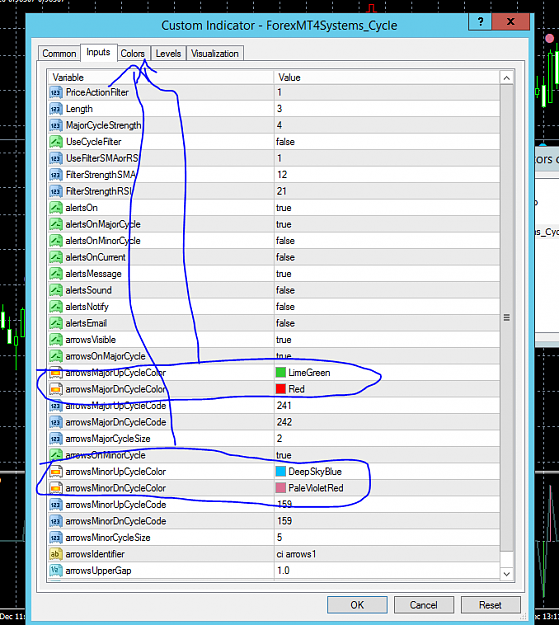Open the DeepSkyBlue color value selector
This screenshot has width=559, height=625.
pyautogui.click(x=387, y=472)
